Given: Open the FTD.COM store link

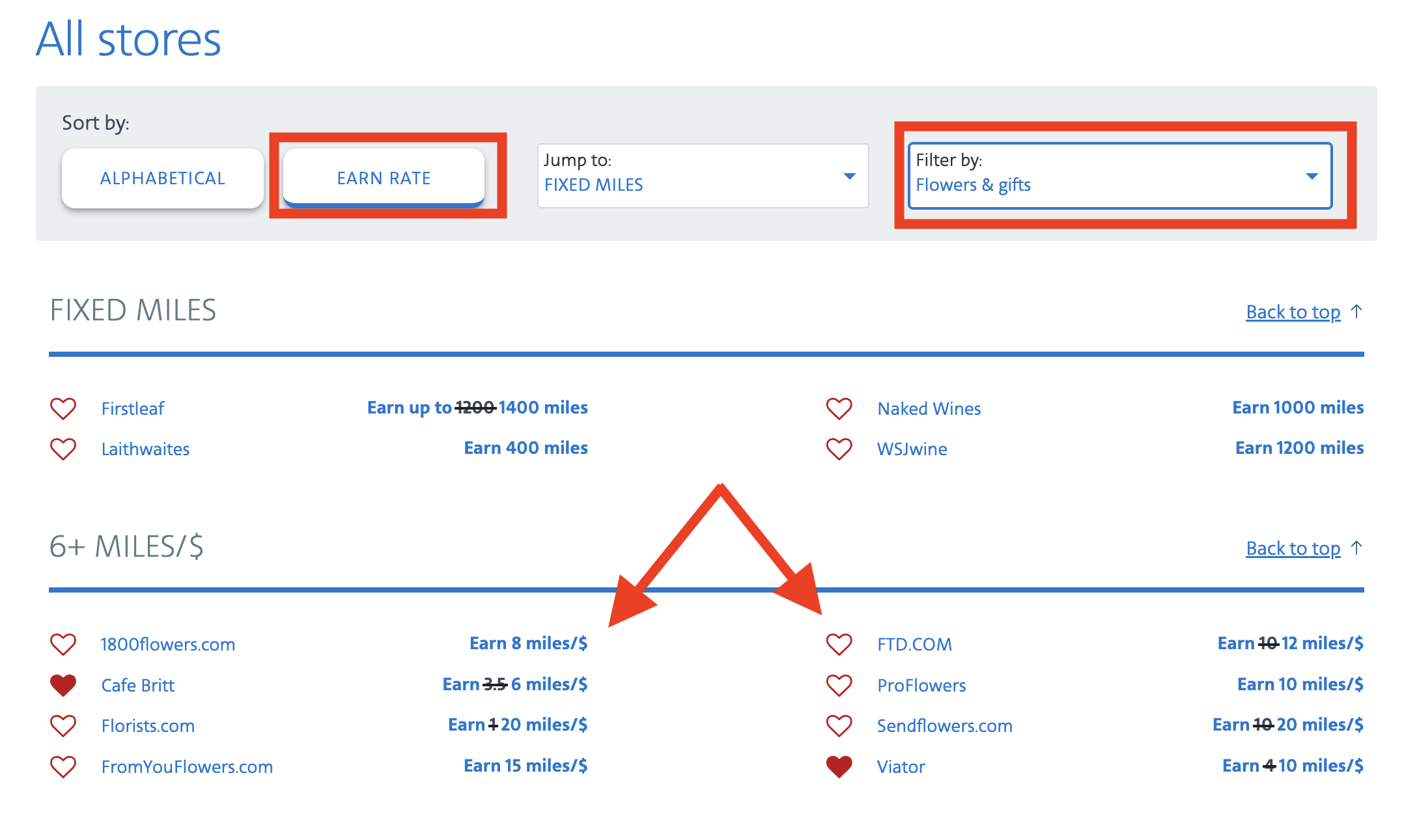Looking at the screenshot, I should coord(914,644).
